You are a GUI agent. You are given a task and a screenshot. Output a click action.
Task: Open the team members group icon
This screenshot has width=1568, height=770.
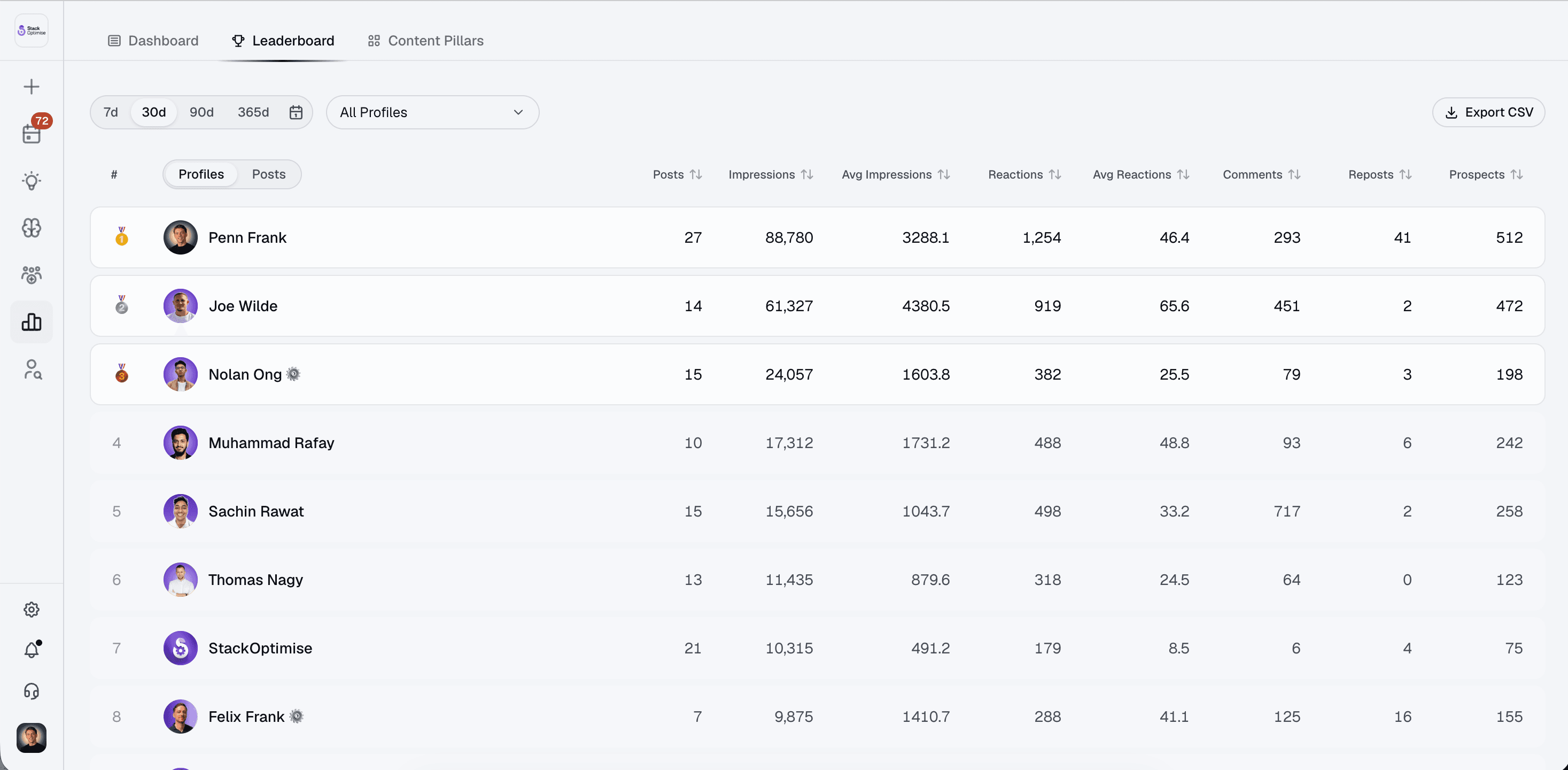[x=32, y=275]
